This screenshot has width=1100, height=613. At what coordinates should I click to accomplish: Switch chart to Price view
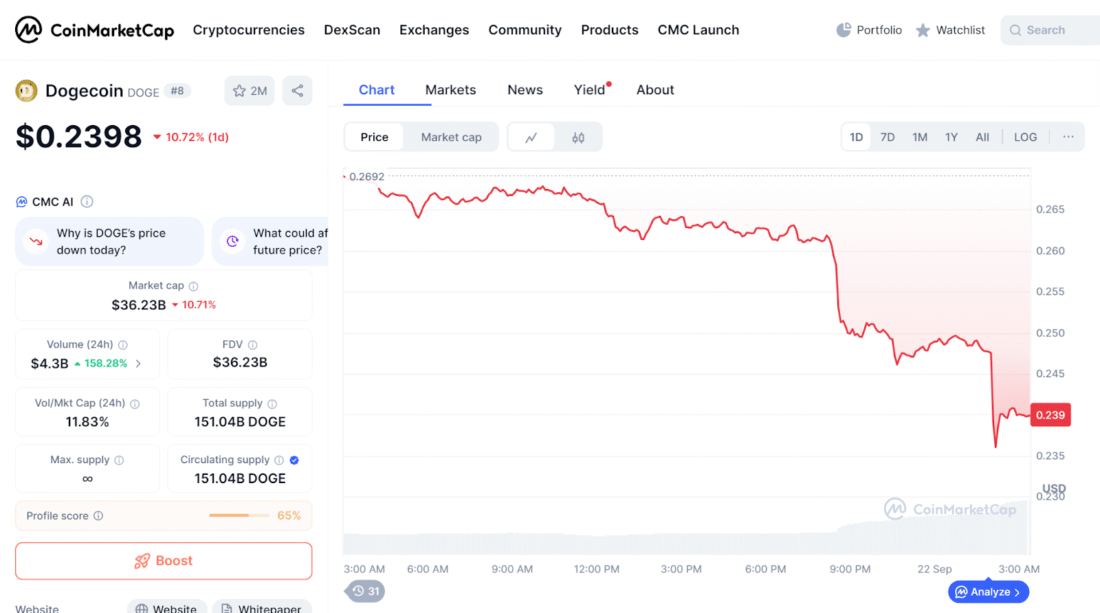point(375,137)
